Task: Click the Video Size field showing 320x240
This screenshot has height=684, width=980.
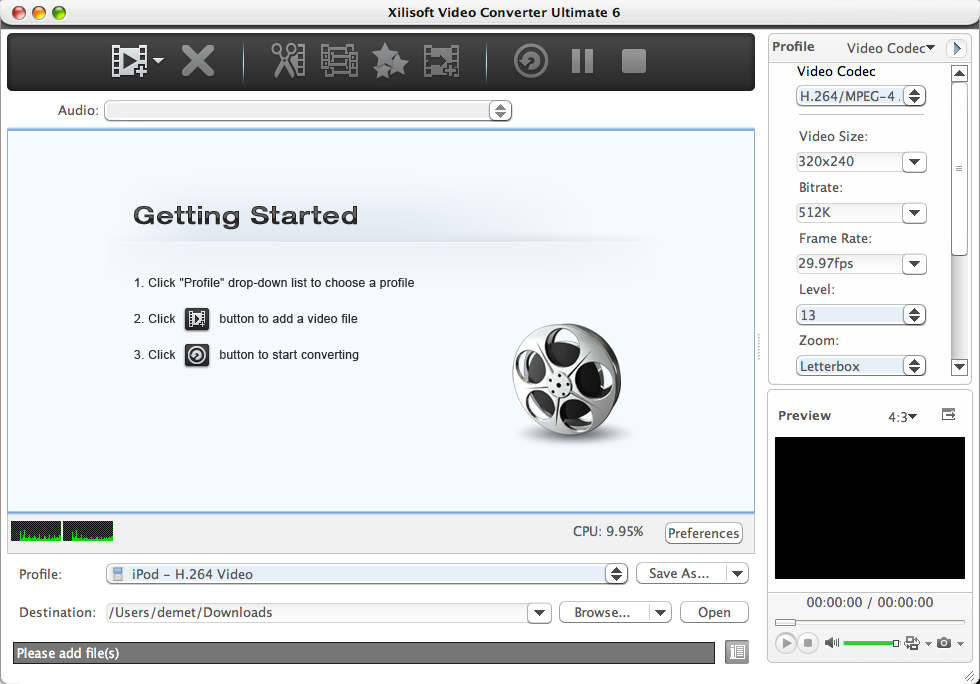Action: tap(849, 162)
